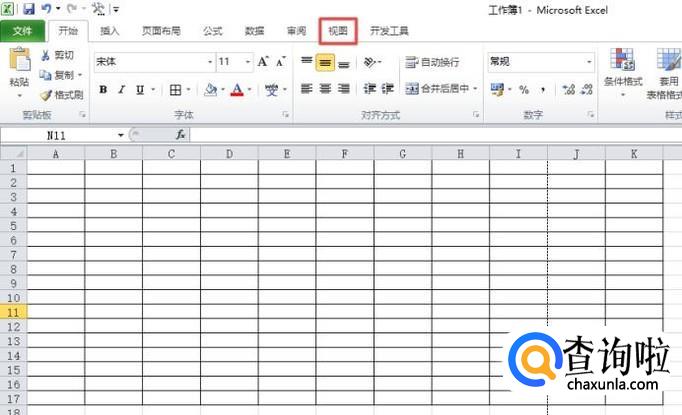
Task: Click the Undo arrow icon
Action: tap(46, 9)
